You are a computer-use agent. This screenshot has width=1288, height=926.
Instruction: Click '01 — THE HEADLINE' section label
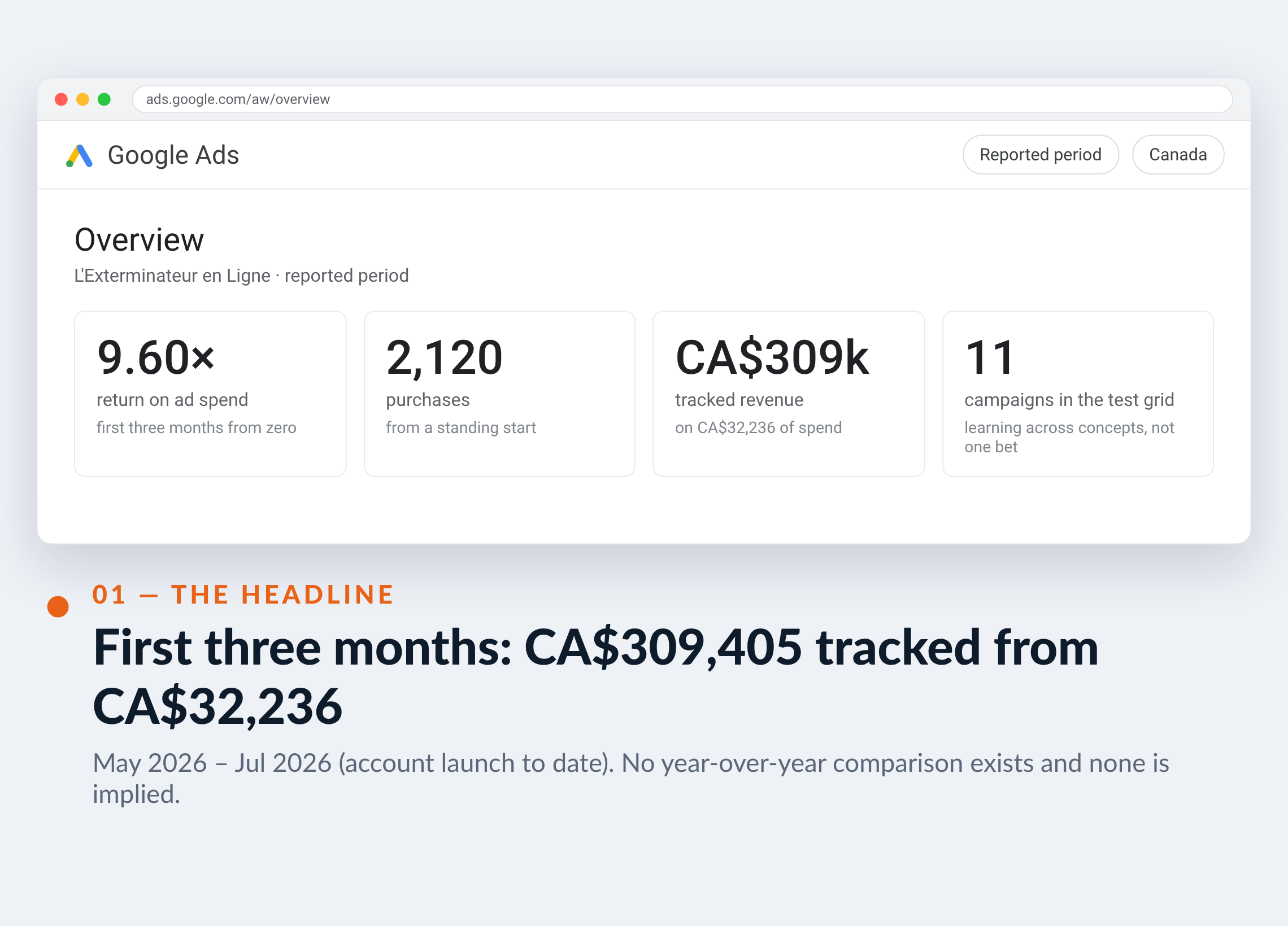pyautogui.click(x=243, y=595)
